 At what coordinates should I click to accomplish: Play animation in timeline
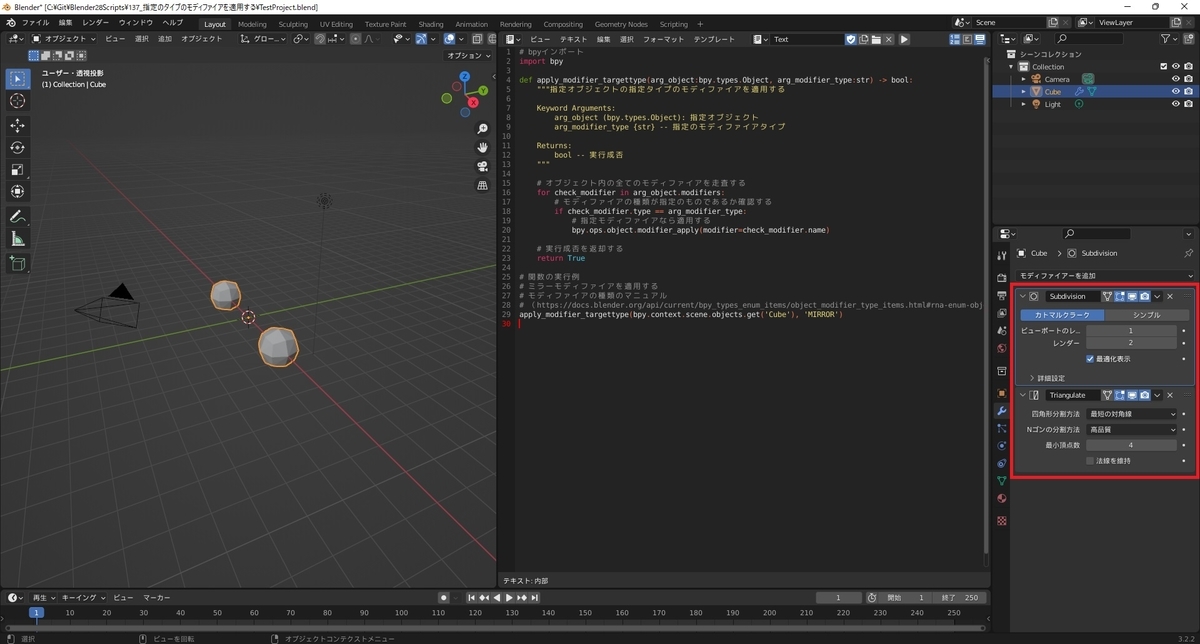pos(510,597)
